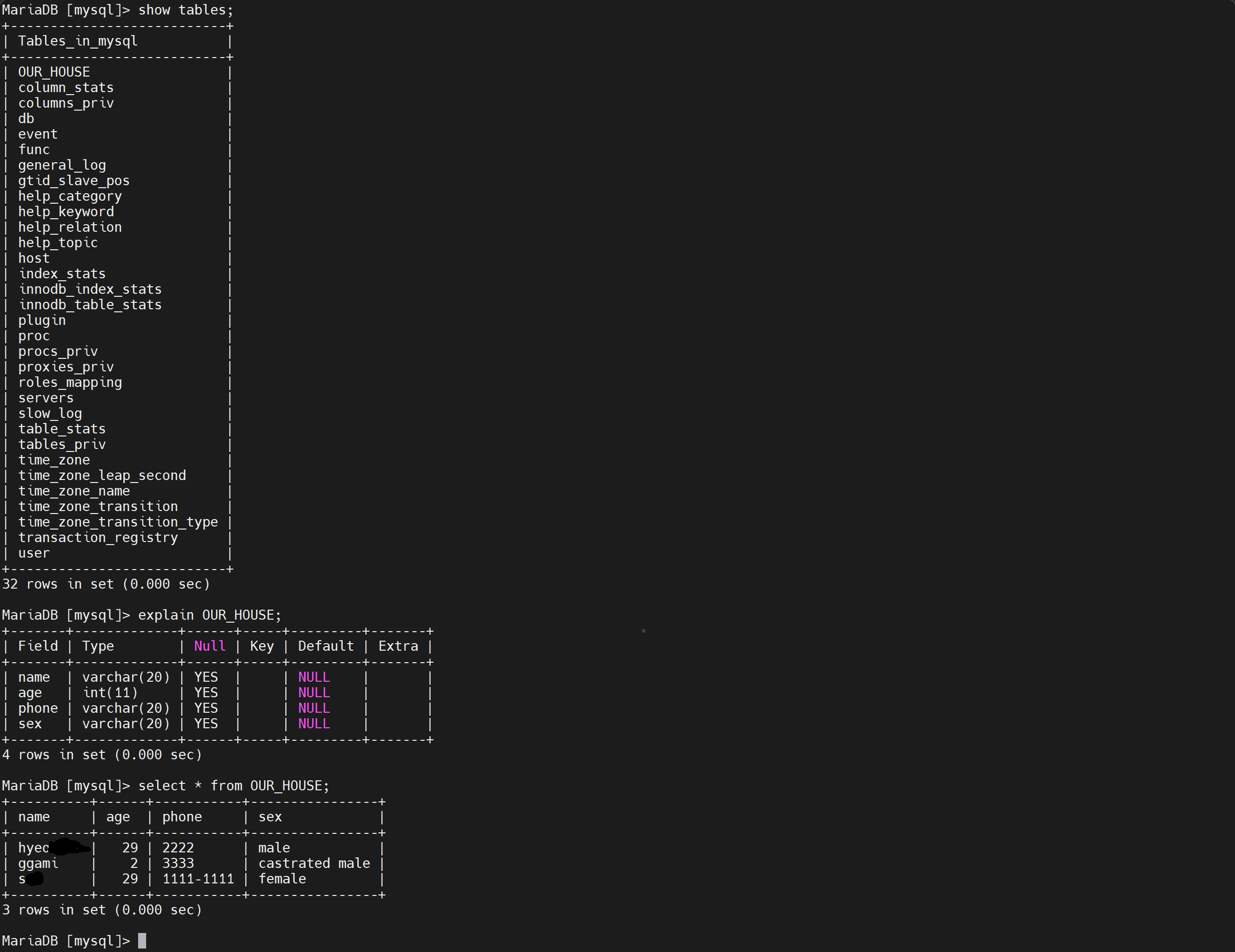Image resolution: width=1235 pixels, height=952 pixels.
Task: Click 'innodb_table_stats' table name
Action: [x=90, y=305]
